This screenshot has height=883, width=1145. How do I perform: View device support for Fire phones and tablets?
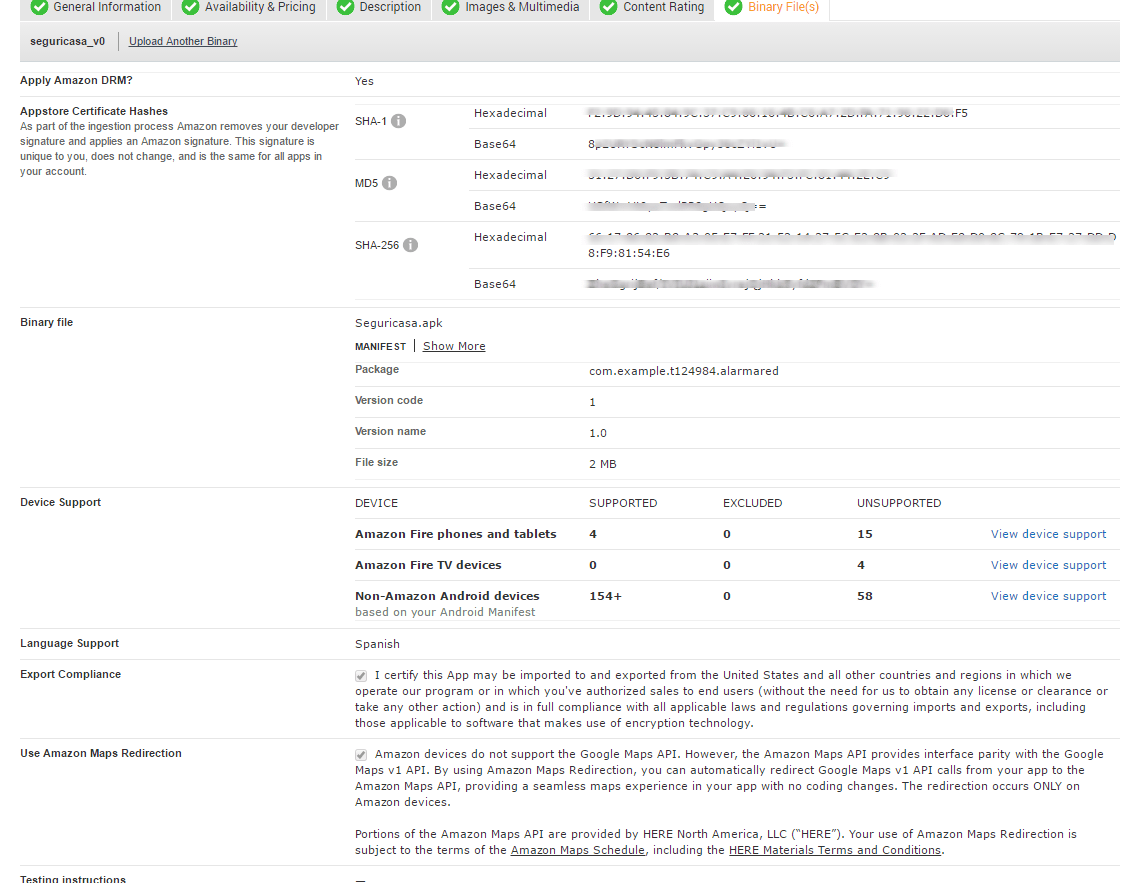coord(1048,534)
